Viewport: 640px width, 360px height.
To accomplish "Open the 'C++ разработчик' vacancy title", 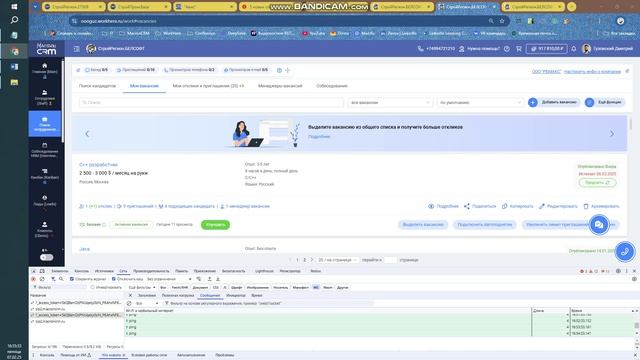I will pos(98,164).
